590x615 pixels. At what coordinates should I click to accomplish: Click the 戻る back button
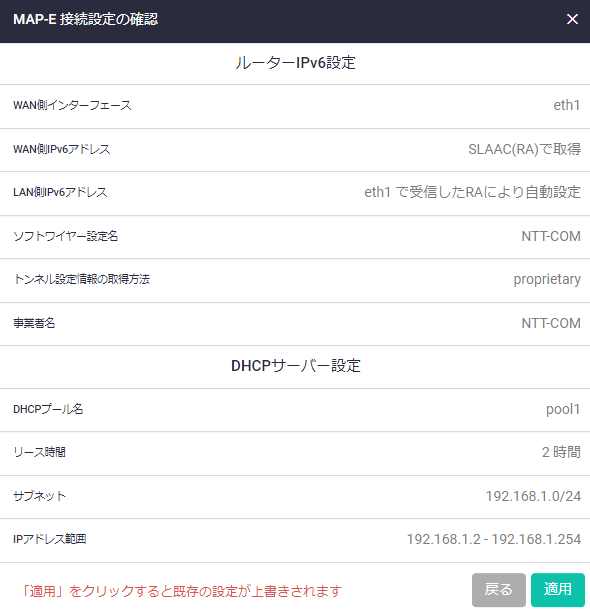499,590
